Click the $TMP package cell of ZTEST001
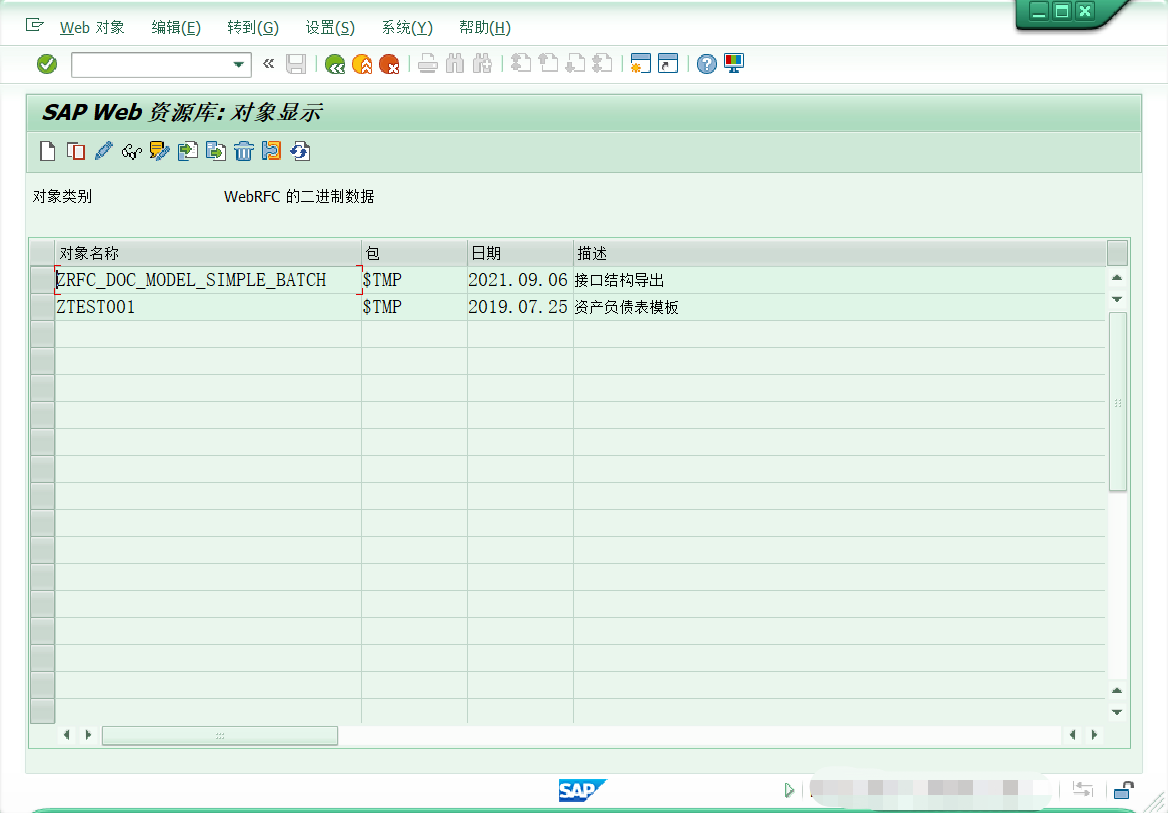1168x813 pixels. (414, 307)
